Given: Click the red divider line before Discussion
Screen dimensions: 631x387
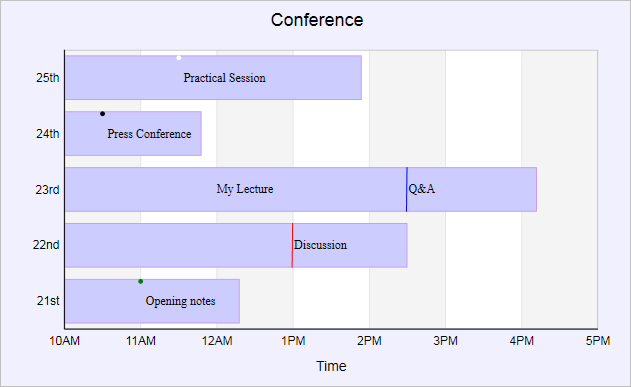Looking at the screenshot, I should [x=293, y=245].
